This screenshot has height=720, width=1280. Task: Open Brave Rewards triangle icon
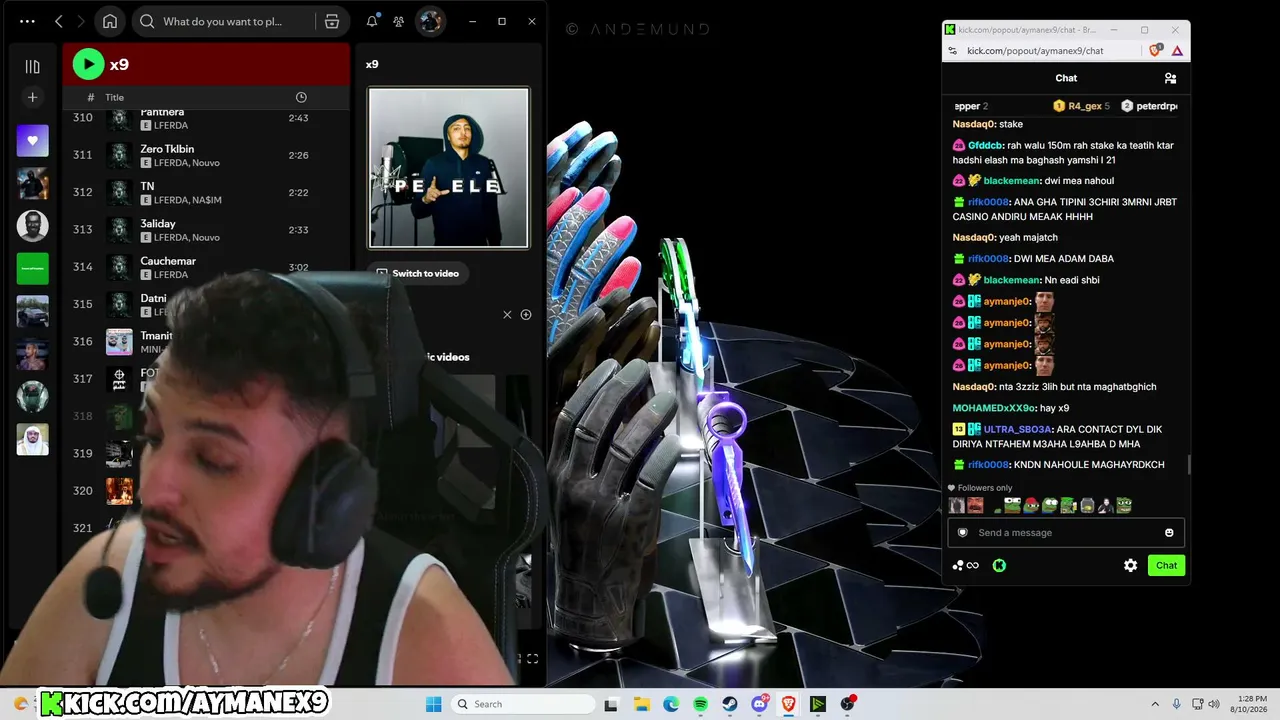pyautogui.click(x=1177, y=51)
